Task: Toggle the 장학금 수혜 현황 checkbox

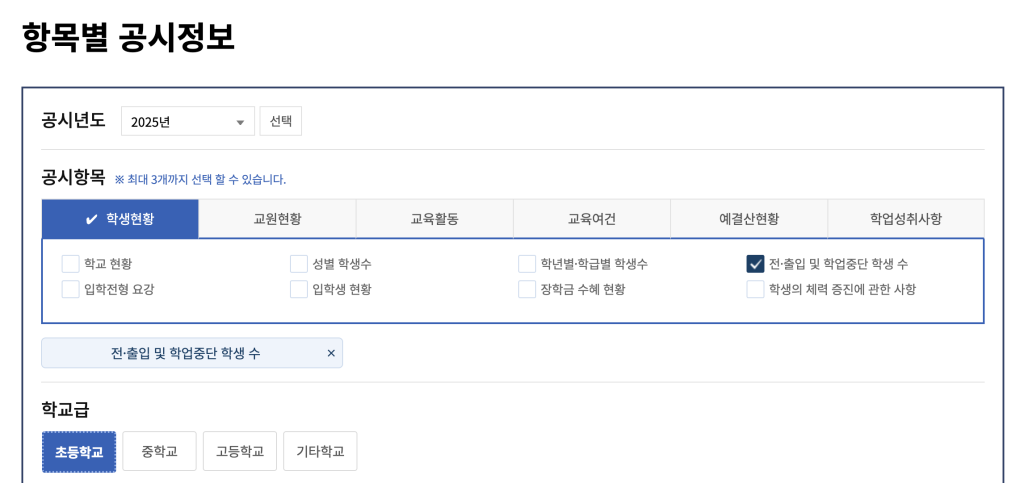Action: [x=527, y=289]
